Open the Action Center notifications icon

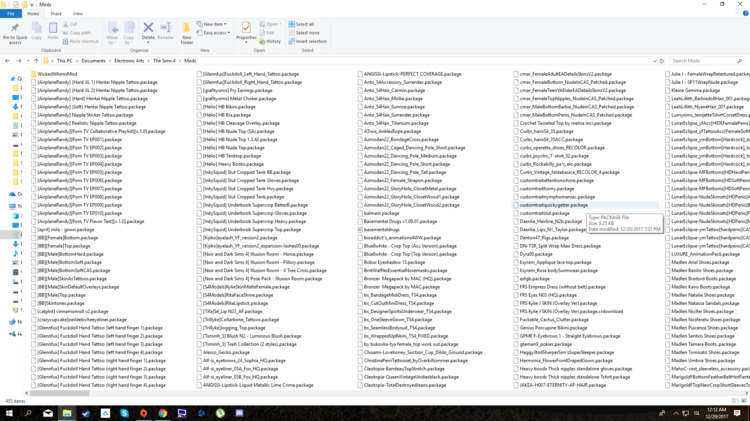737,413
